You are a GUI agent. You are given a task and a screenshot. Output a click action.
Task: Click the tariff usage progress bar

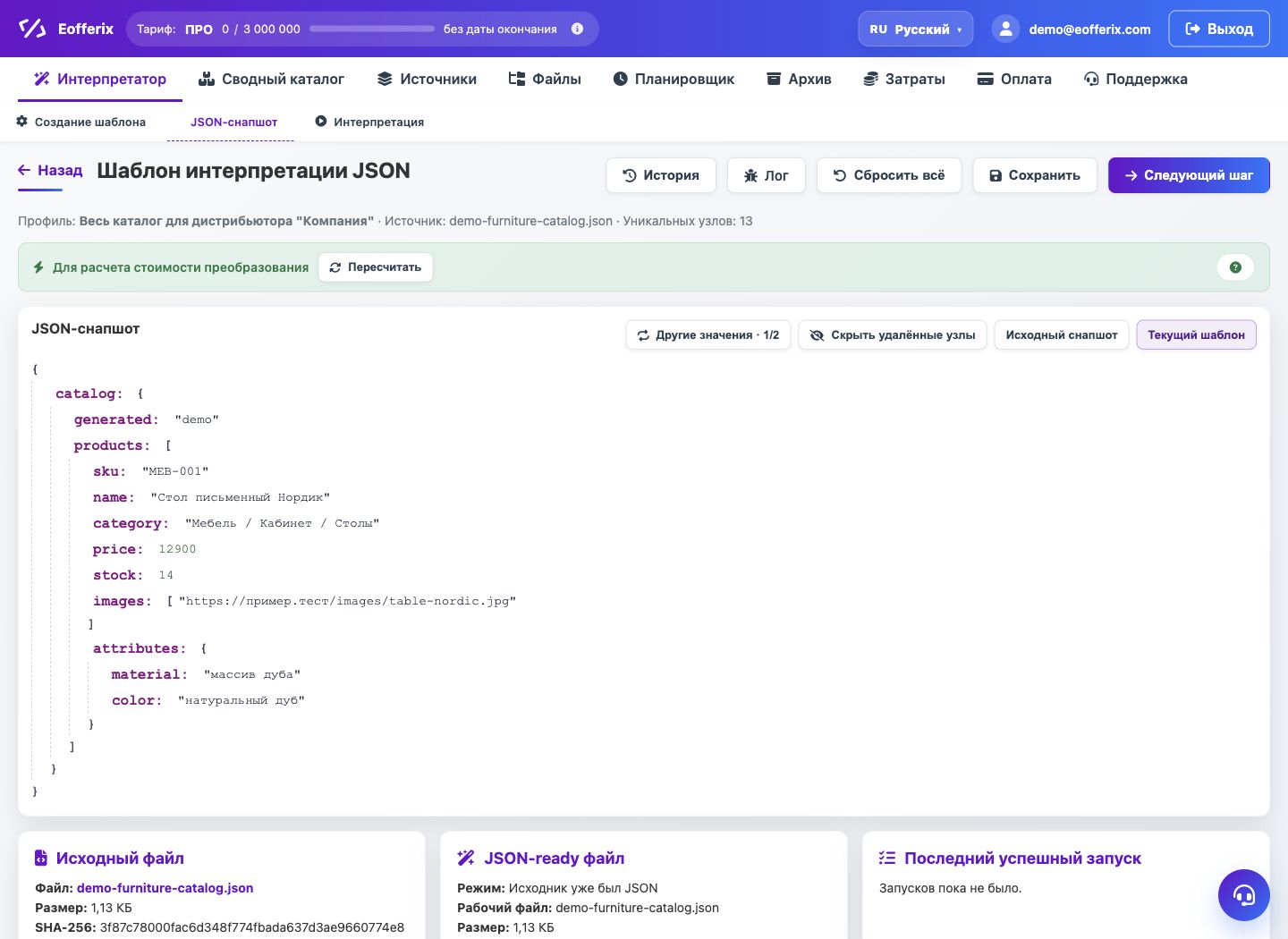(372, 29)
